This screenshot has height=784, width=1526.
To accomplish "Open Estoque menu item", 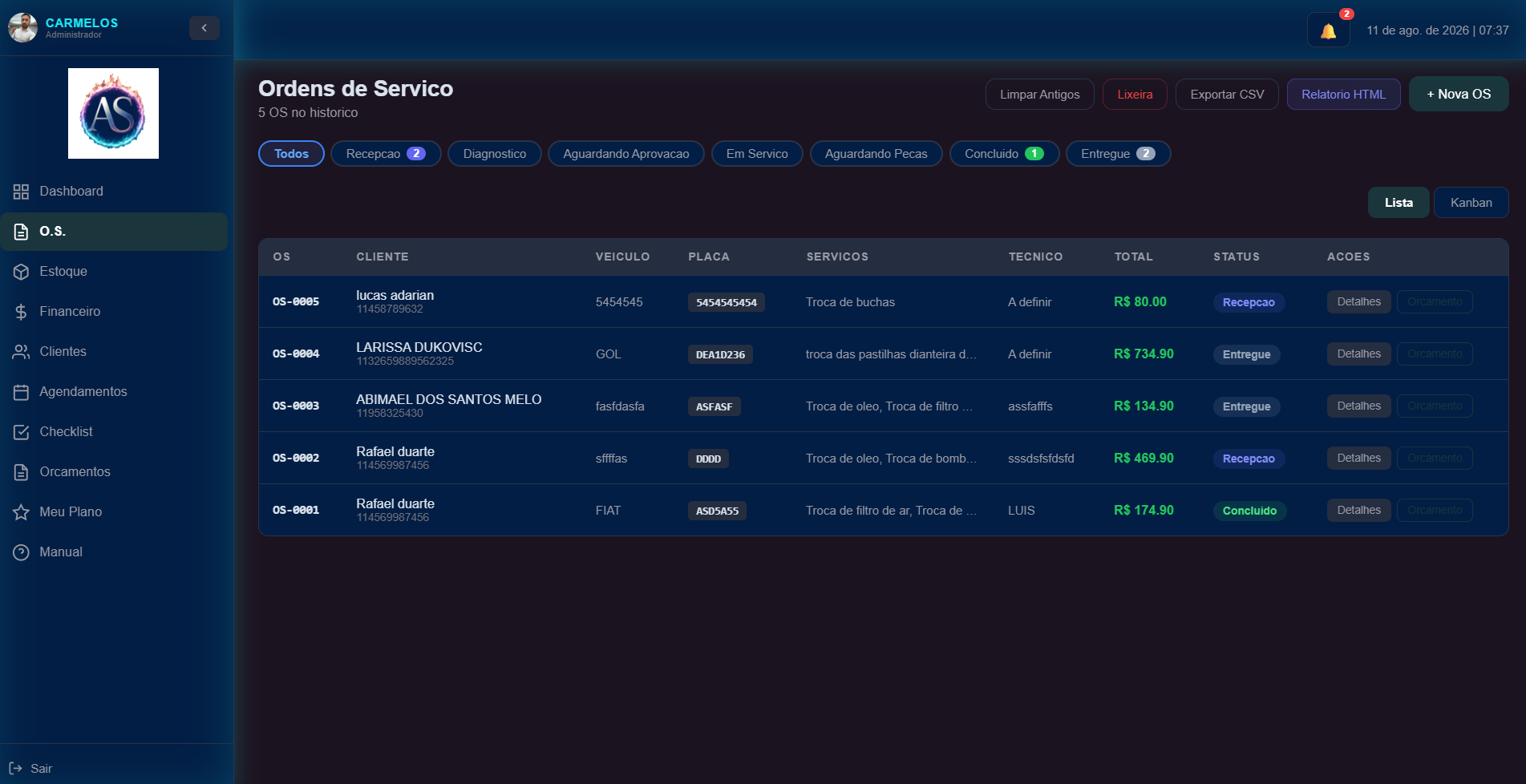I will click(x=114, y=272).
